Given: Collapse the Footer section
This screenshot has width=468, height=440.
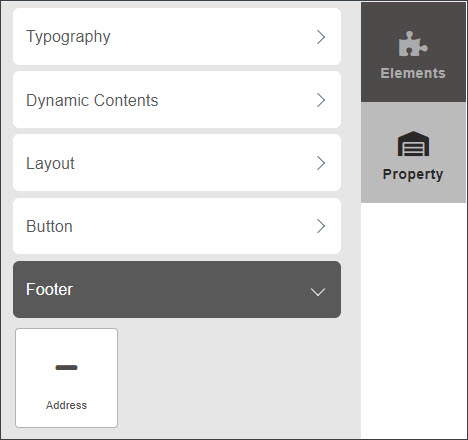Looking at the screenshot, I should point(177,289).
